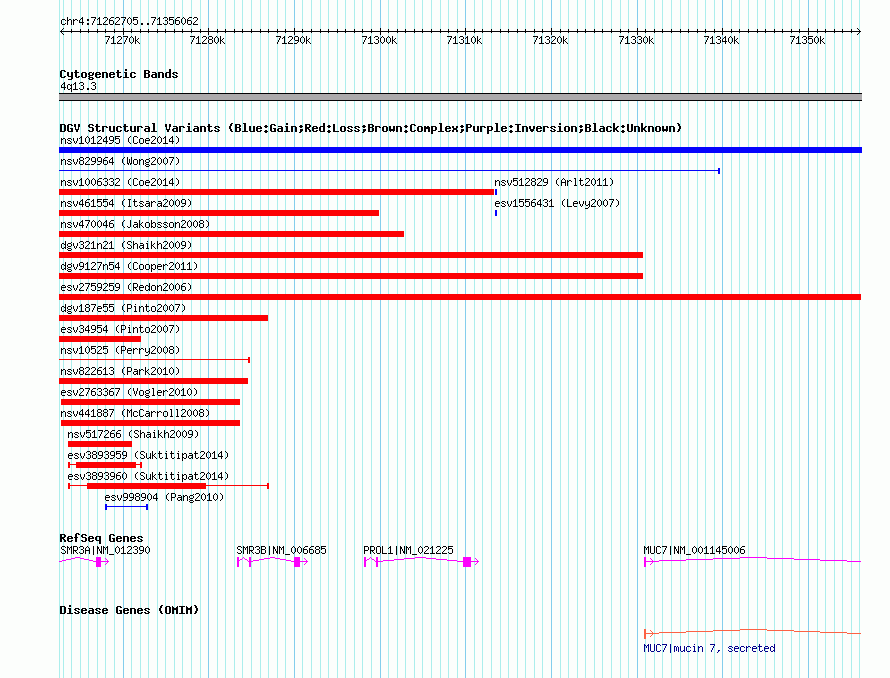Select PROL1|NM_021225 gene label
The image size is (890, 678).
[408, 550]
